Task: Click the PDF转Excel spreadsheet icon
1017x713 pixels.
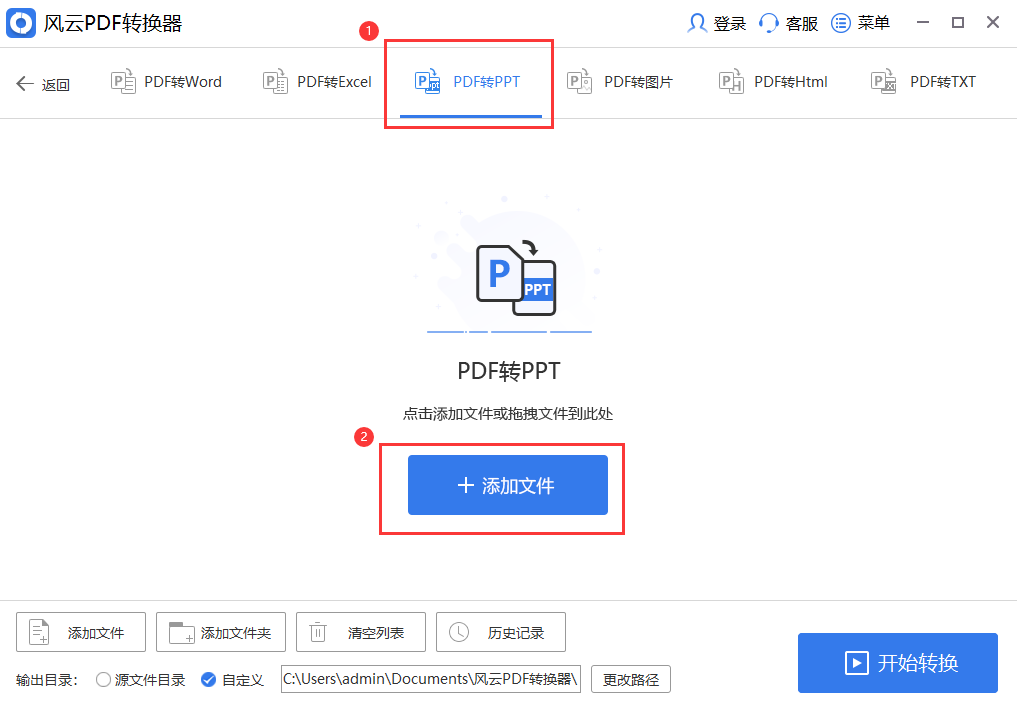Action: [x=275, y=82]
